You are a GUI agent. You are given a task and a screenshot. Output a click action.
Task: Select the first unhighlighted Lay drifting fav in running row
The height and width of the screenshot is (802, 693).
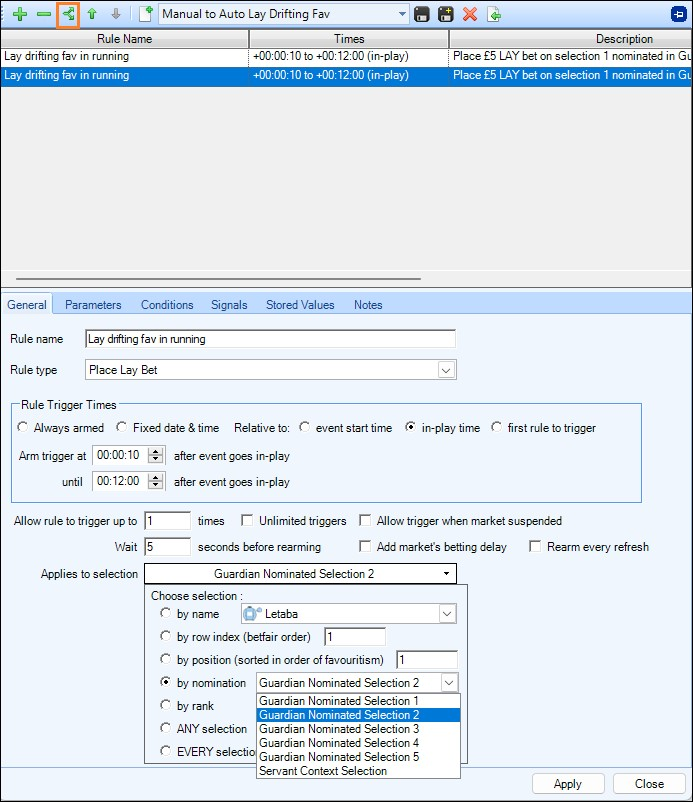pyautogui.click(x=346, y=56)
